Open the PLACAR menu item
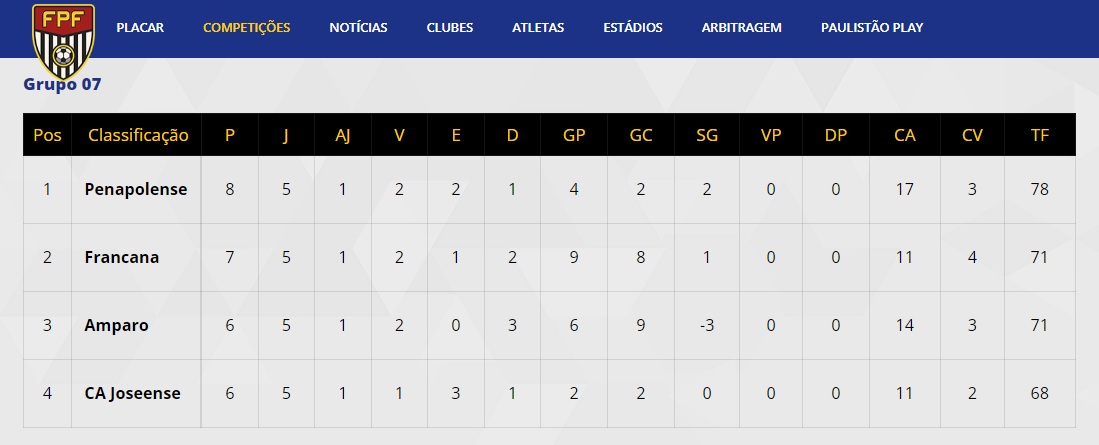The height and width of the screenshot is (445, 1099). [140, 28]
